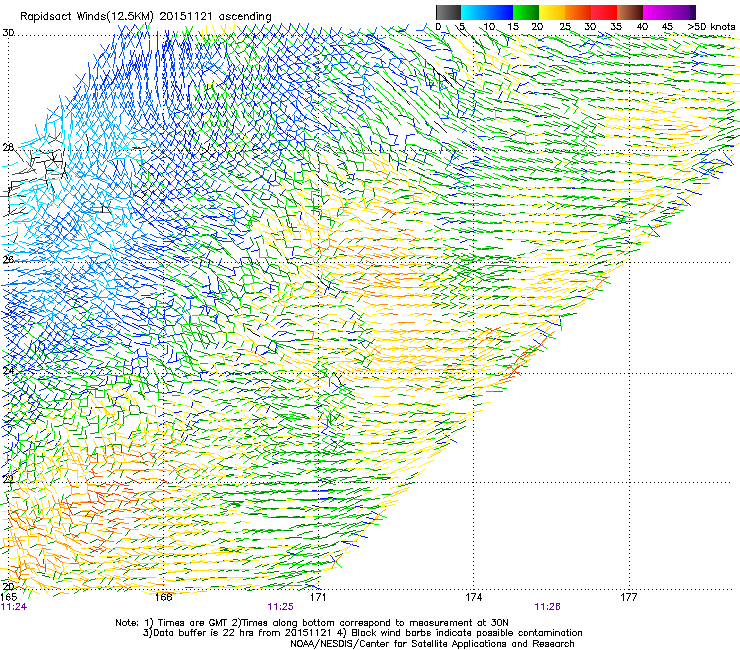Viewport: 740px width, 650px height.
Task: Click the title 'Rapidsact Winds(12.5KM) 20151121 ascending'
Action: [x=146, y=17]
